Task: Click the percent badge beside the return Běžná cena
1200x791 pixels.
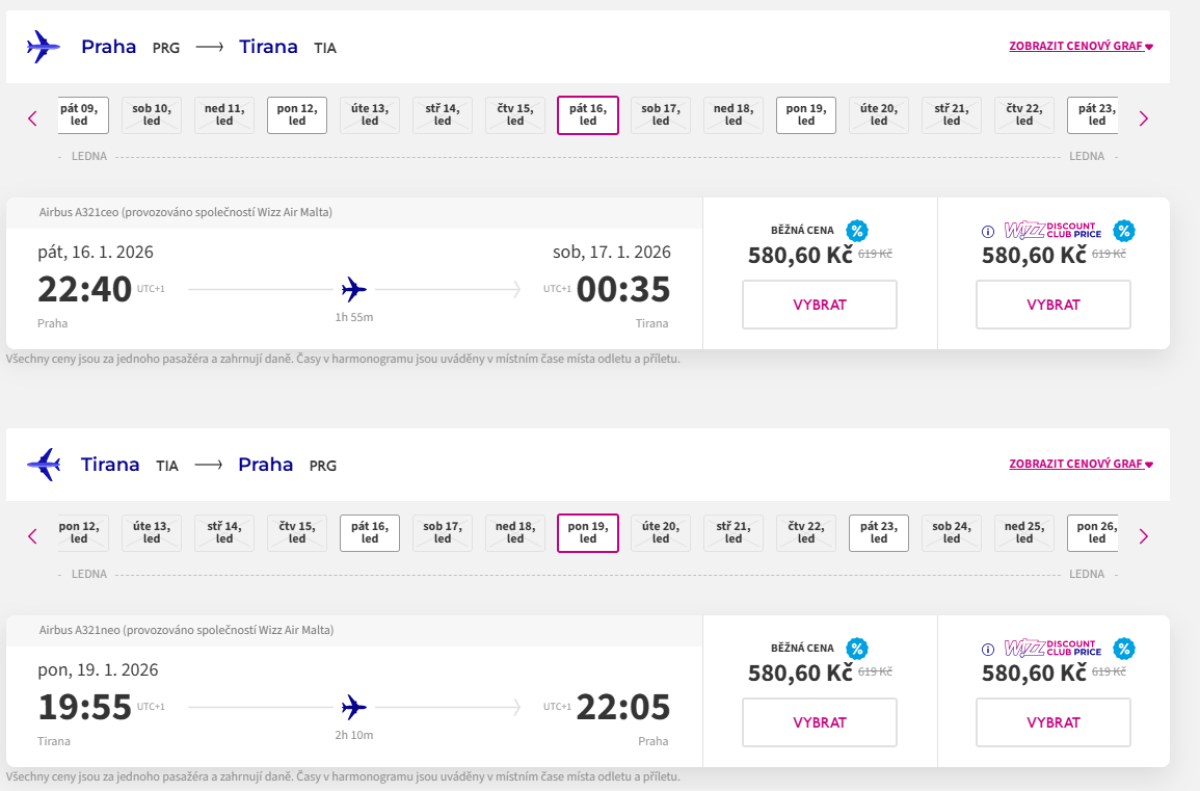Action: pos(857,649)
